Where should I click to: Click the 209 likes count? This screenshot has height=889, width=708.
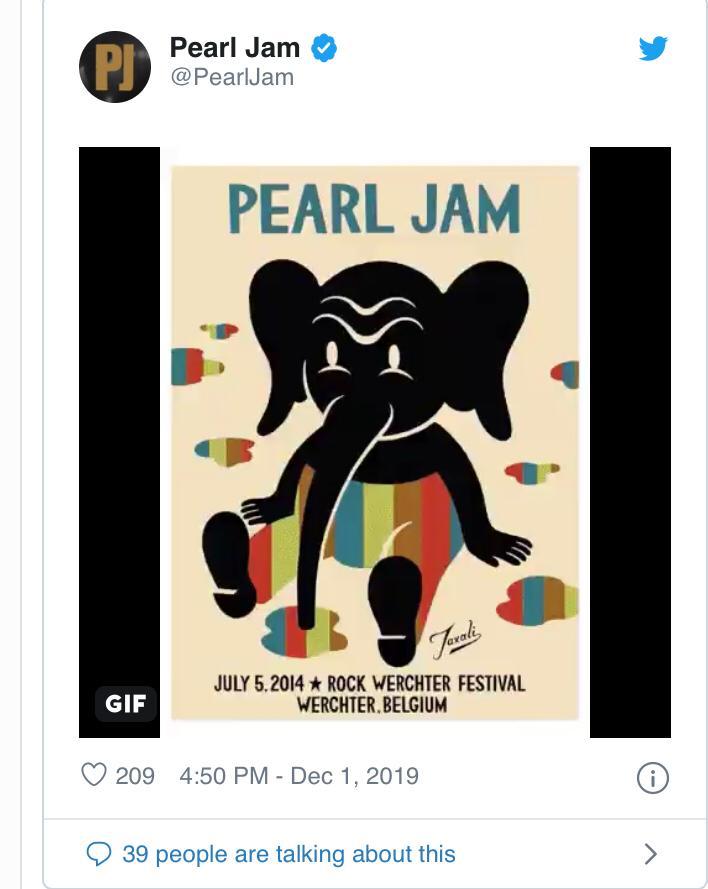[x=135, y=776]
